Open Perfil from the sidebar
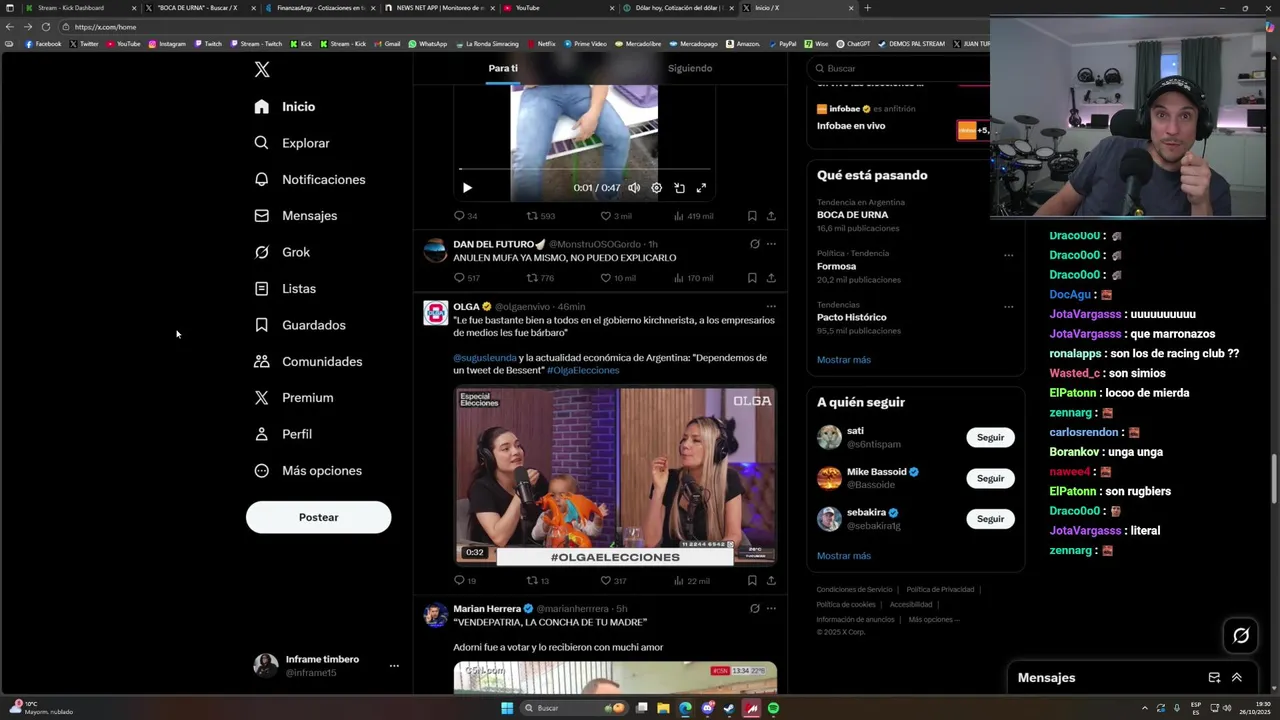This screenshot has width=1280, height=720. coord(283,434)
